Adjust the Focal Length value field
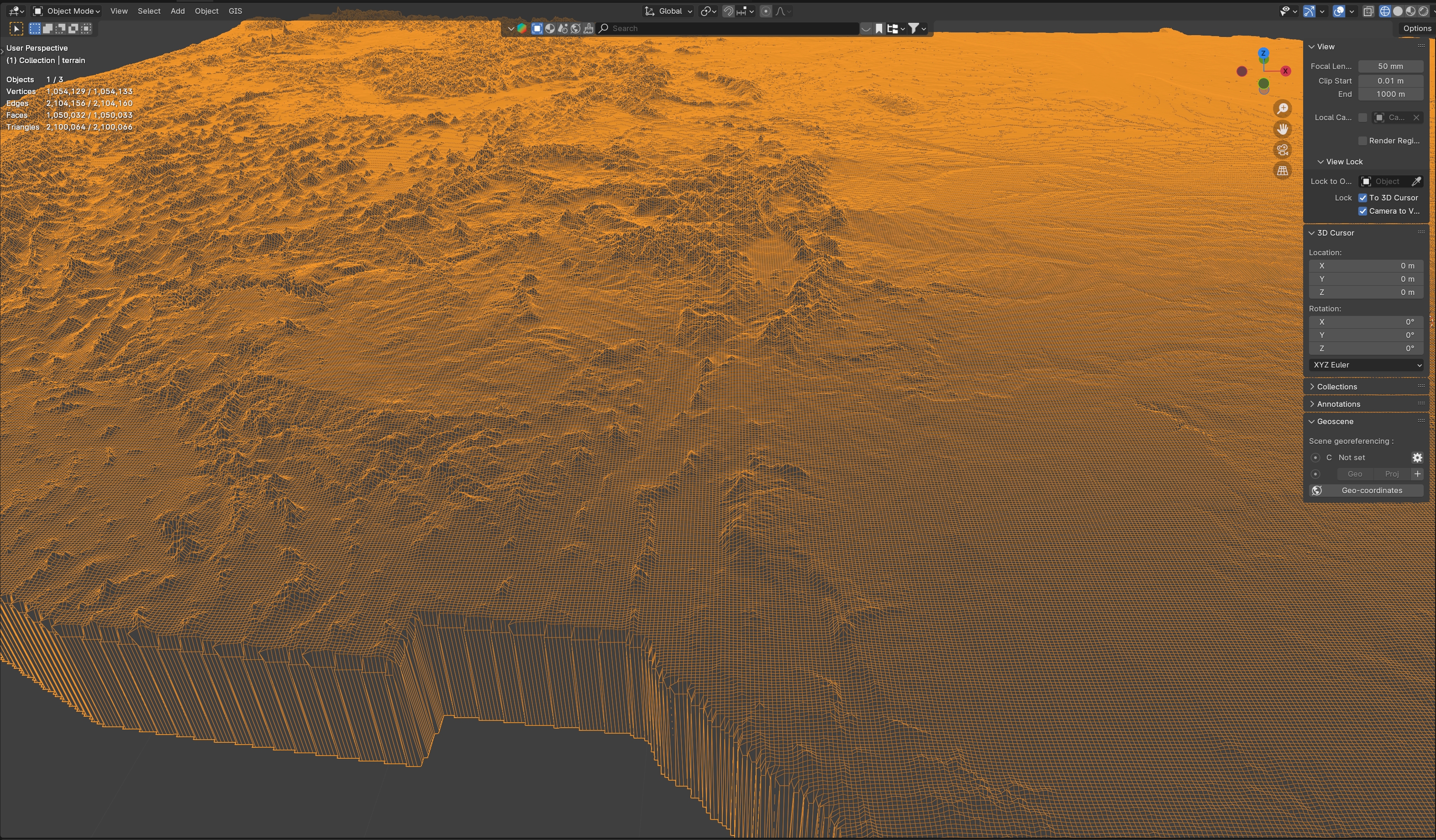The height and width of the screenshot is (840, 1436). click(1390, 66)
